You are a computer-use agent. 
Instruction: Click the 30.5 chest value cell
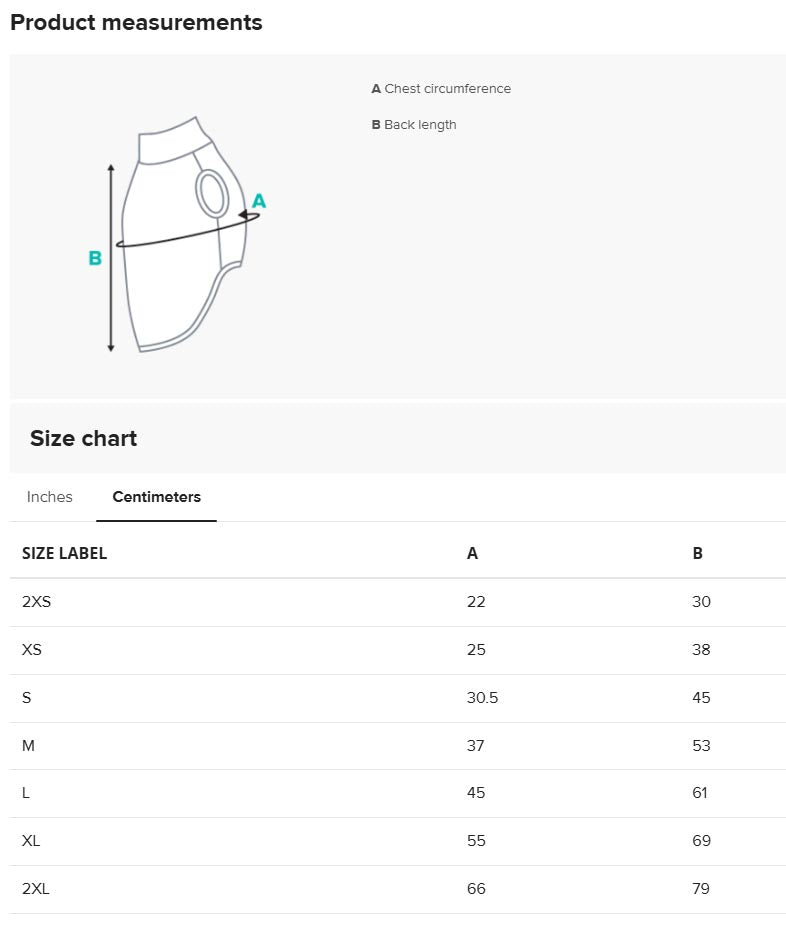click(482, 698)
